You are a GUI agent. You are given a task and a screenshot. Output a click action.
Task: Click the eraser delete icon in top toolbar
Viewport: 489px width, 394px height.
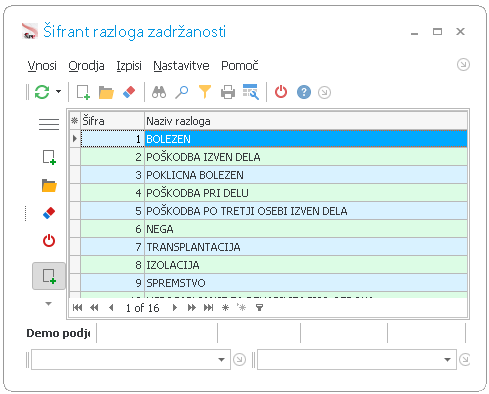[x=129, y=92]
